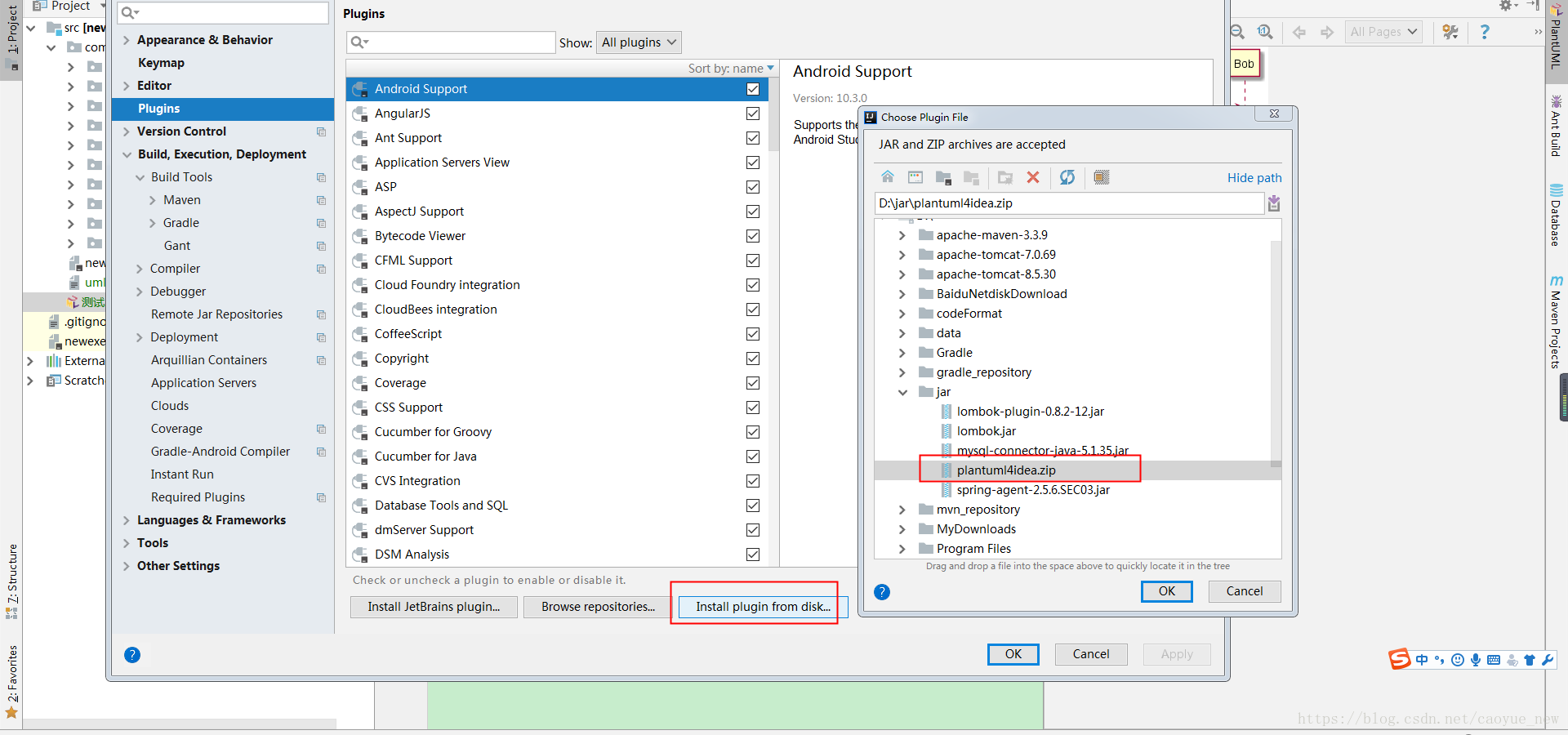Viewport: 1568px width, 735px height.
Task: Open help in Choose Plugin File dialog
Action: point(882,592)
